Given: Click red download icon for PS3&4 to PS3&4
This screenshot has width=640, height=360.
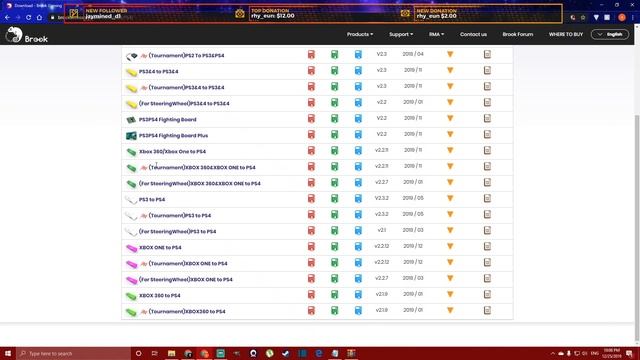Looking at the screenshot, I should pos(311,70).
